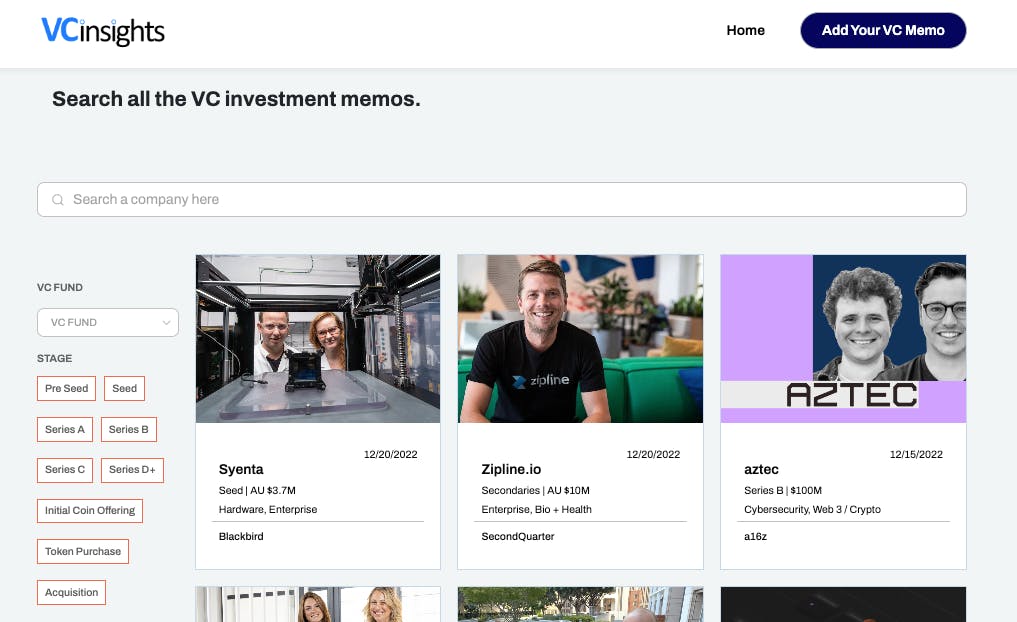Click the search magnifier icon

pos(58,200)
